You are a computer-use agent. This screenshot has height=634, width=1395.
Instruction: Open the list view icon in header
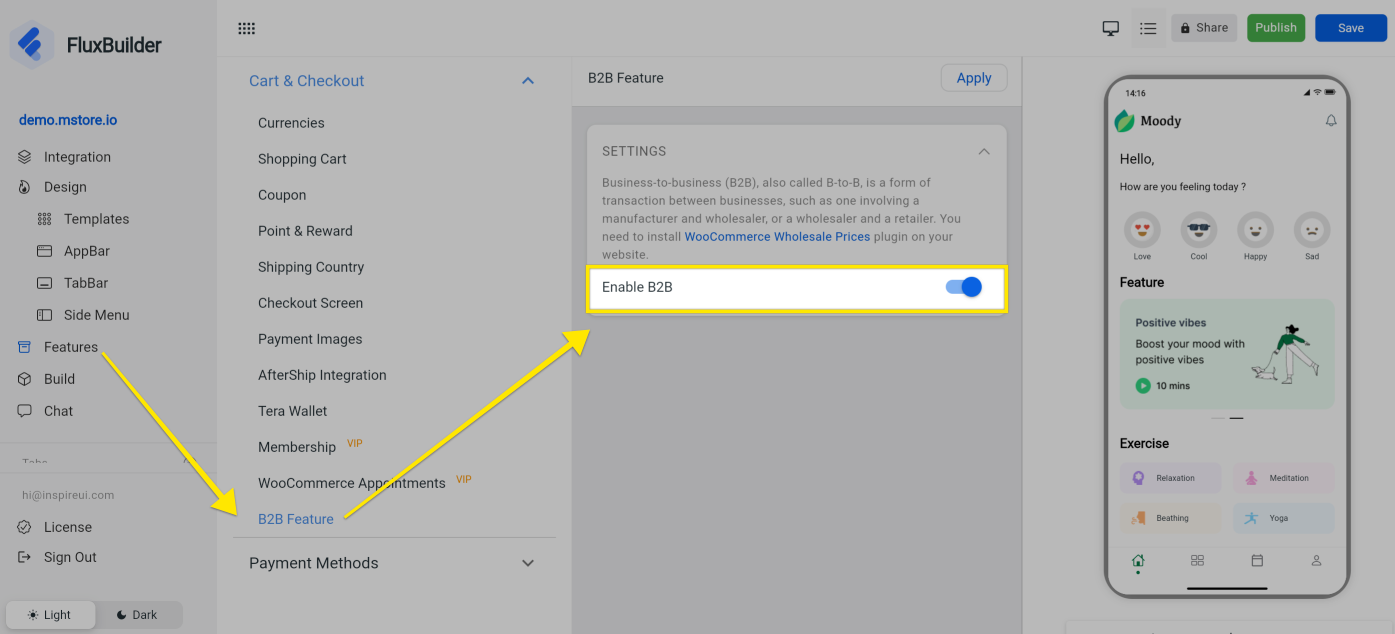point(1148,28)
